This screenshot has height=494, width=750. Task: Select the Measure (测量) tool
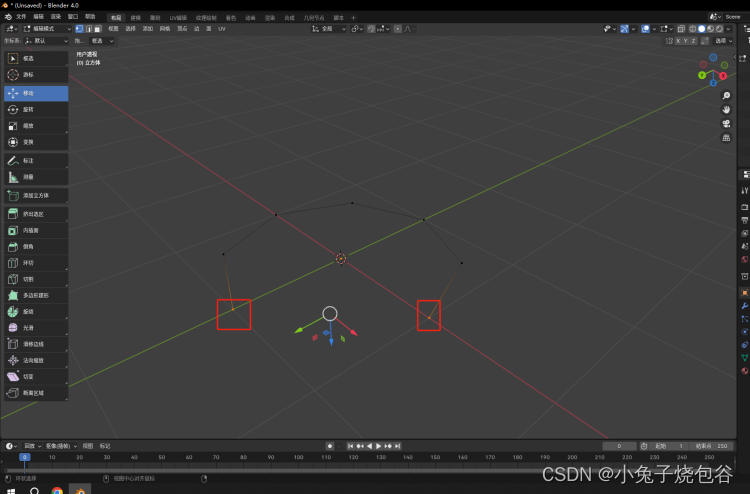36,177
